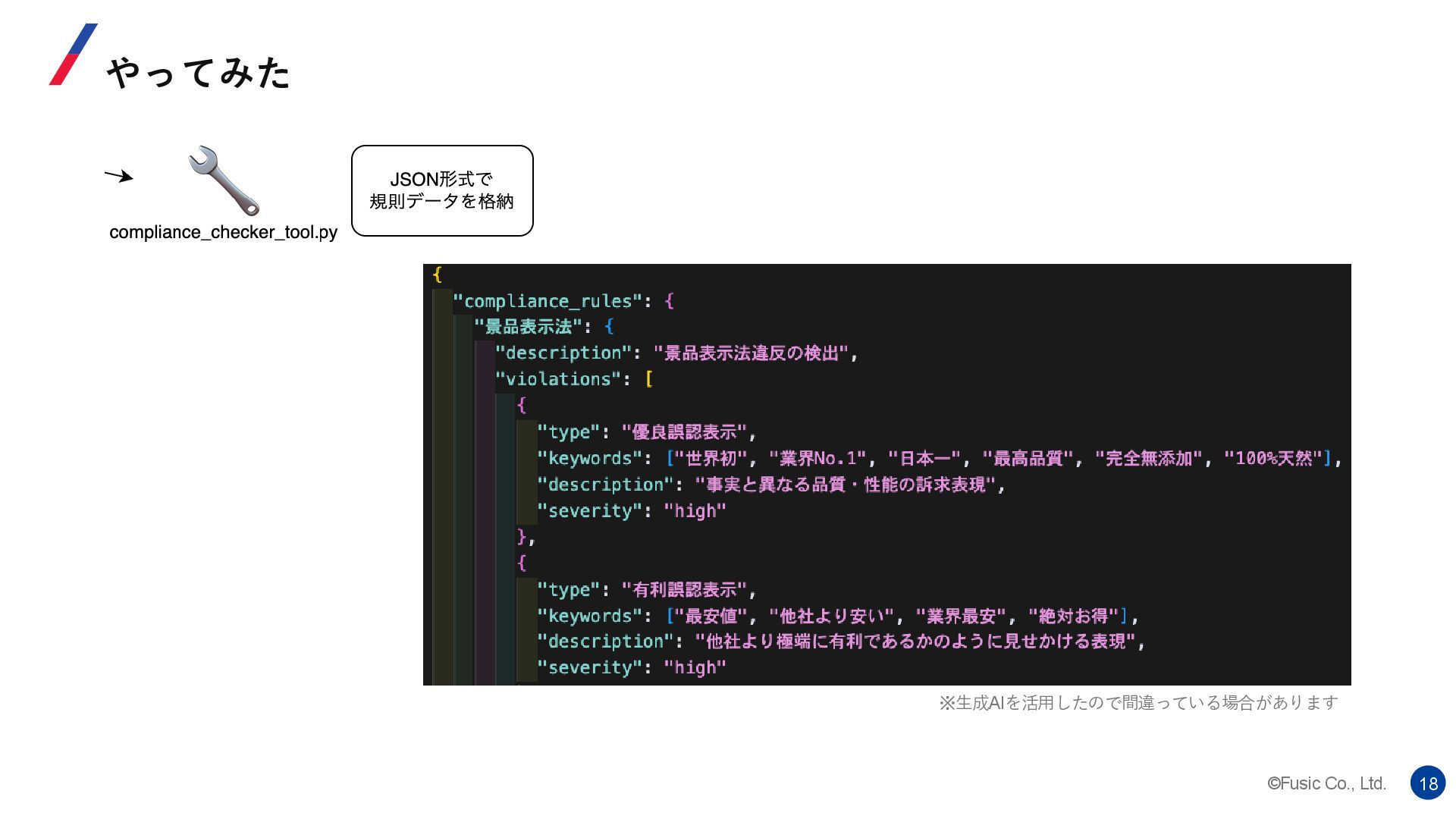Click the "compliance_rules" key in the code
The image size is (1456, 819).
click(548, 301)
